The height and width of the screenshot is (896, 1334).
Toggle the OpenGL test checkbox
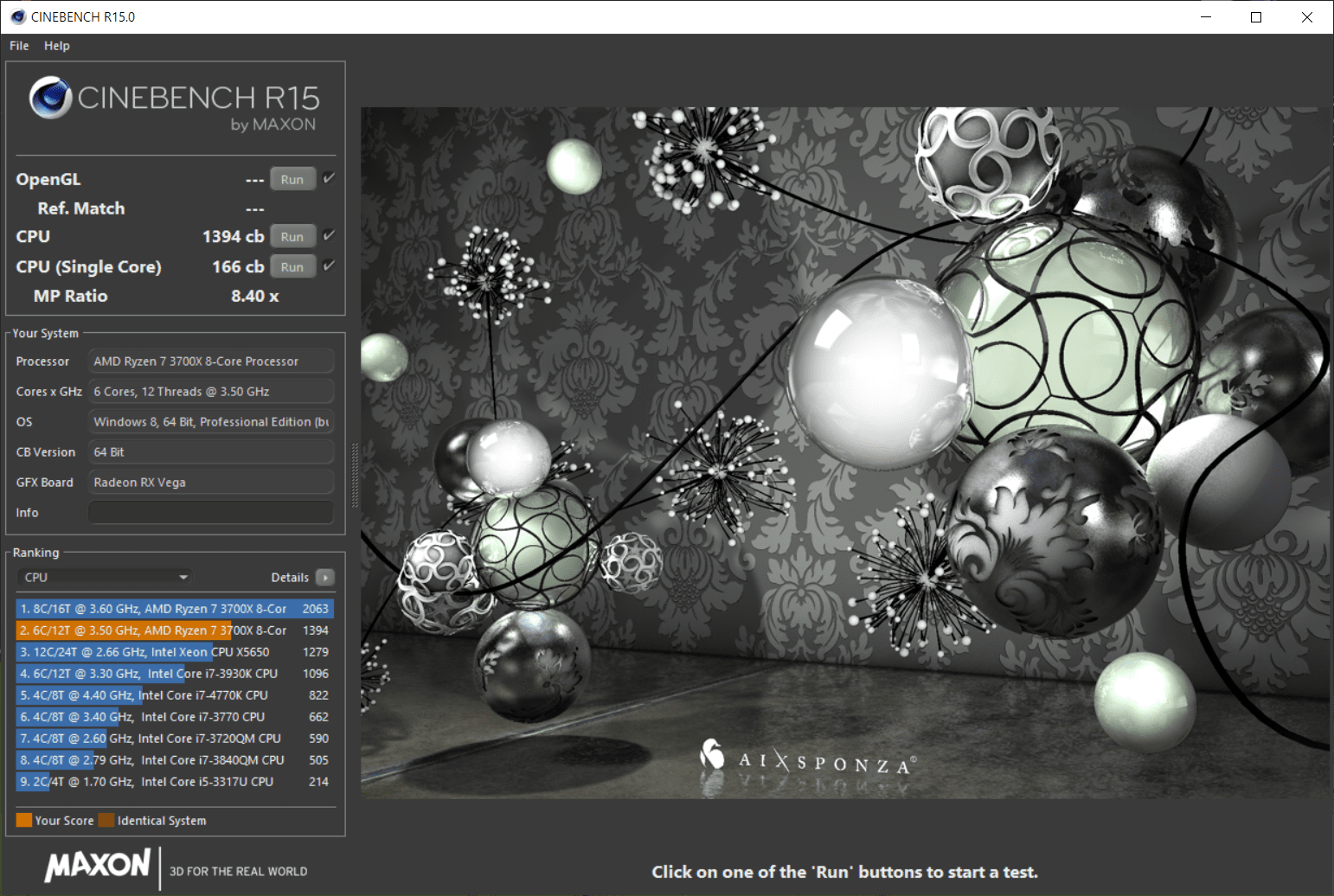[329, 178]
